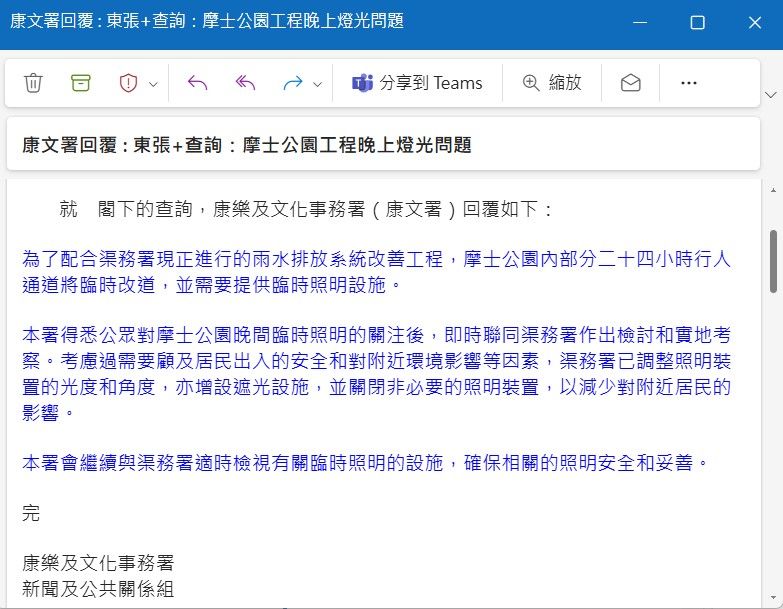
Task: Expand the Report dropdown arrow
Action: pos(153,84)
